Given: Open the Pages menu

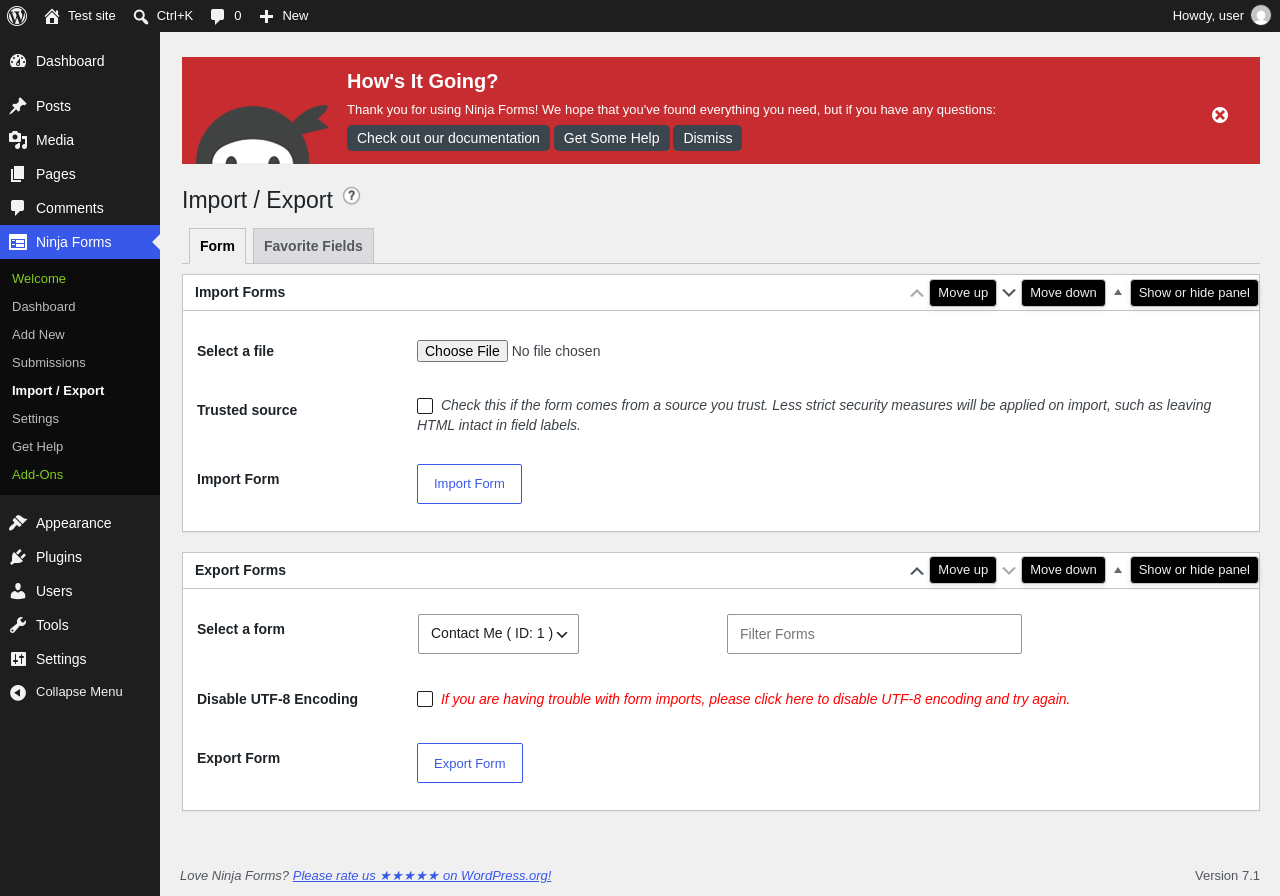Looking at the screenshot, I should 80,174.
